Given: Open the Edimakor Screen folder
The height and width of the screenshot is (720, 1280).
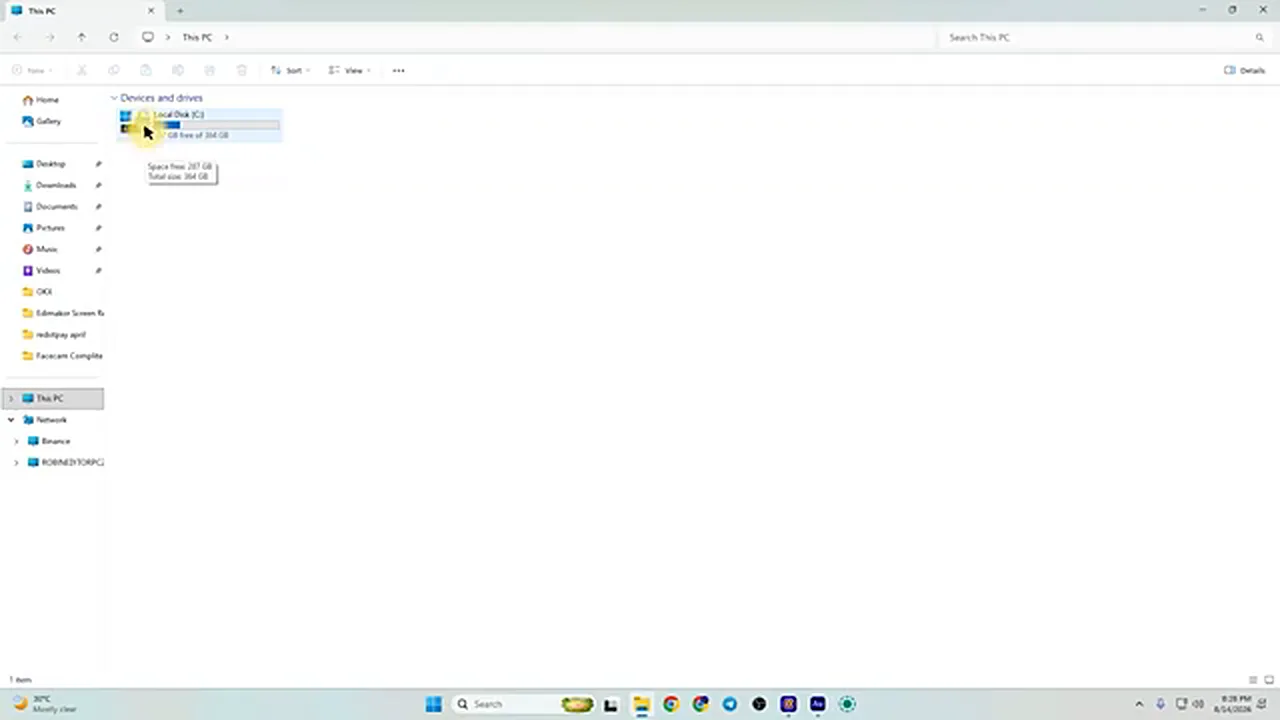Looking at the screenshot, I should tap(62, 313).
